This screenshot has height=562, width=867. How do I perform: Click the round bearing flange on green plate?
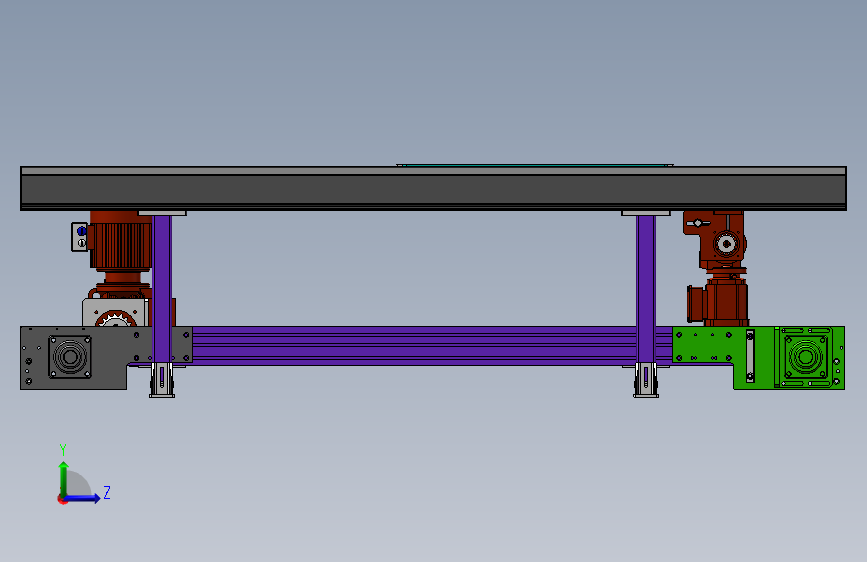[x=805, y=357]
